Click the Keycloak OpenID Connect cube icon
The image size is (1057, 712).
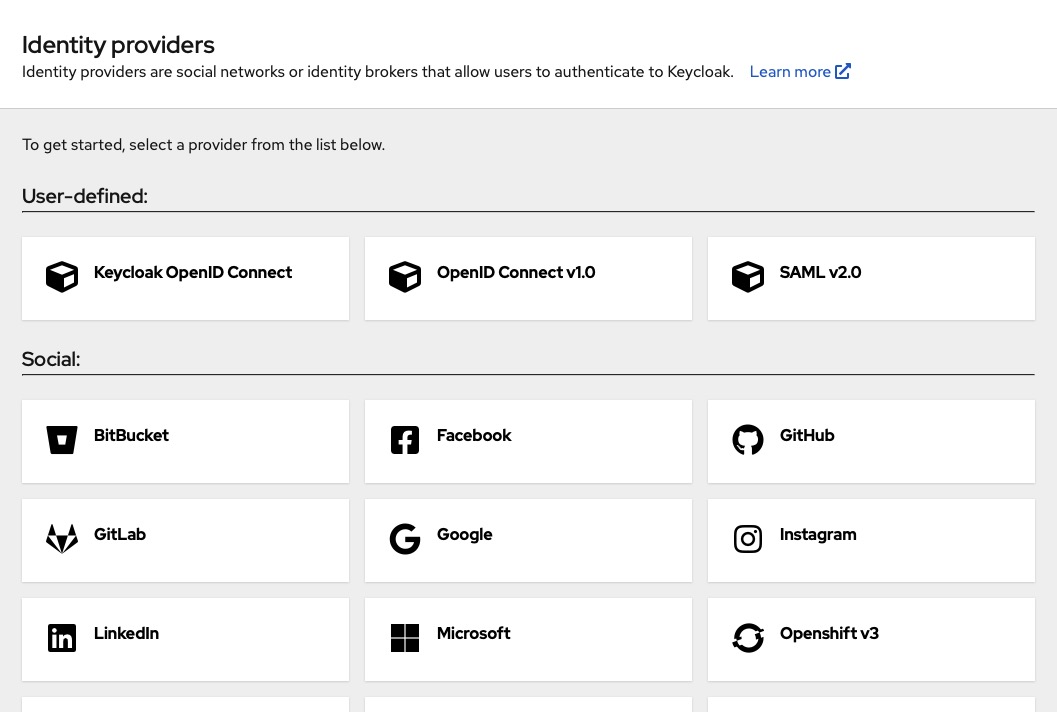62,277
